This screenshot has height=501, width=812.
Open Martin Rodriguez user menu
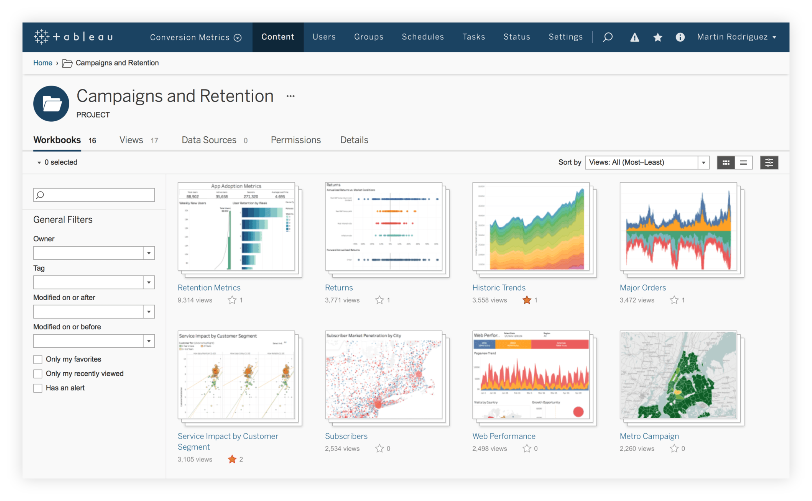click(x=736, y=37)
